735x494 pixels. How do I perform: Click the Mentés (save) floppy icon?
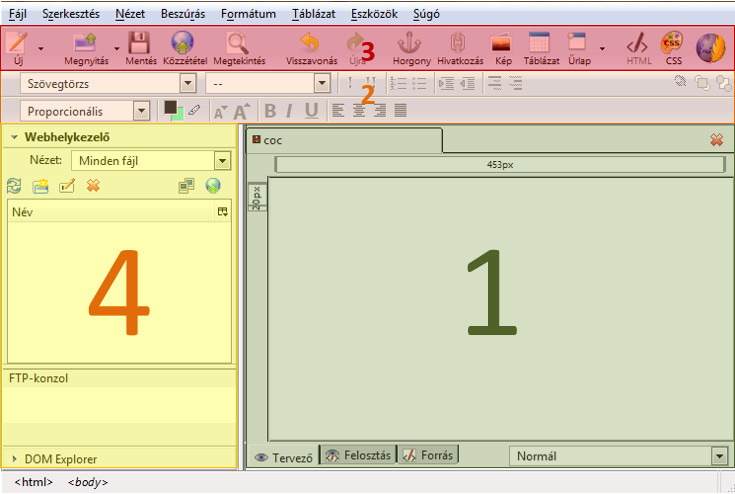[140, 45]
